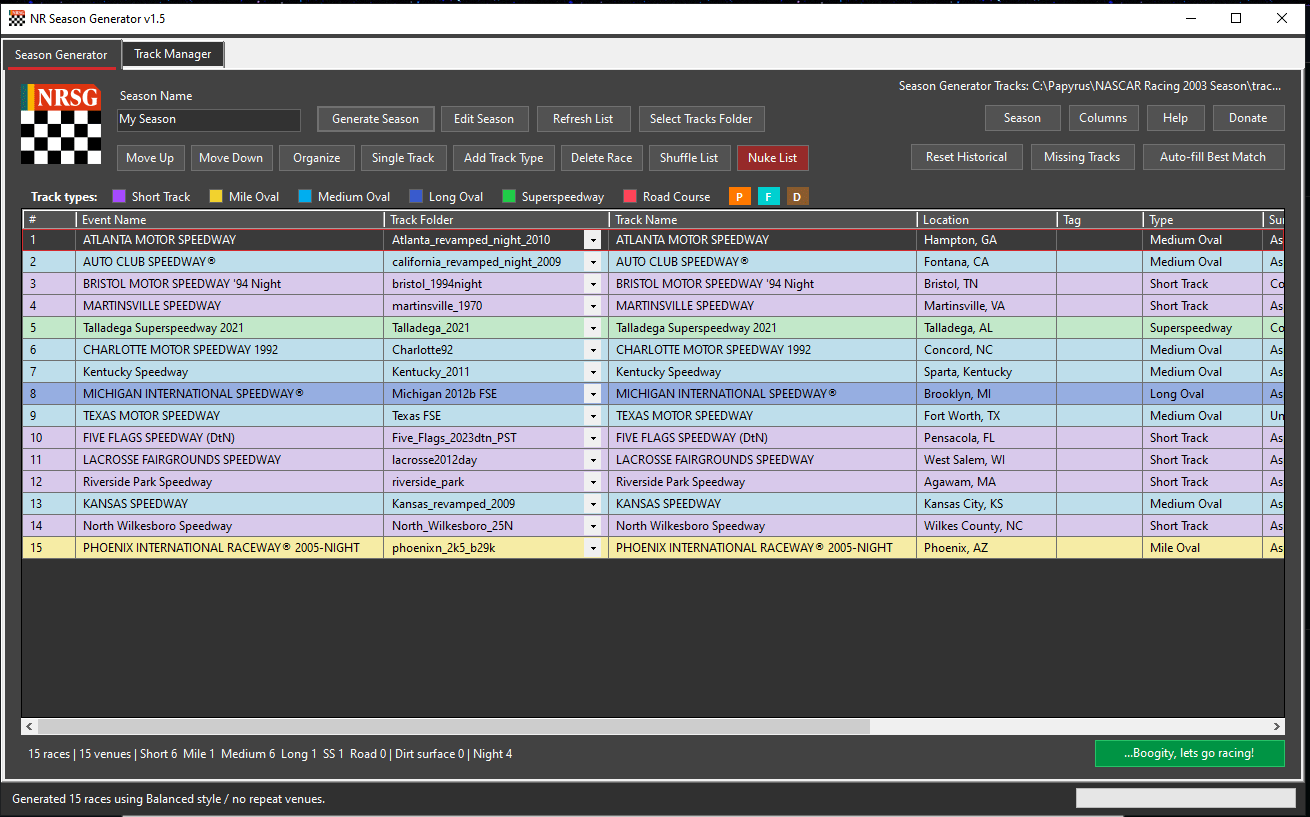The image size is (1310, 817).
Task: Click the Medium Oval blue legend swatch
Action: click(x=305, y=197)
